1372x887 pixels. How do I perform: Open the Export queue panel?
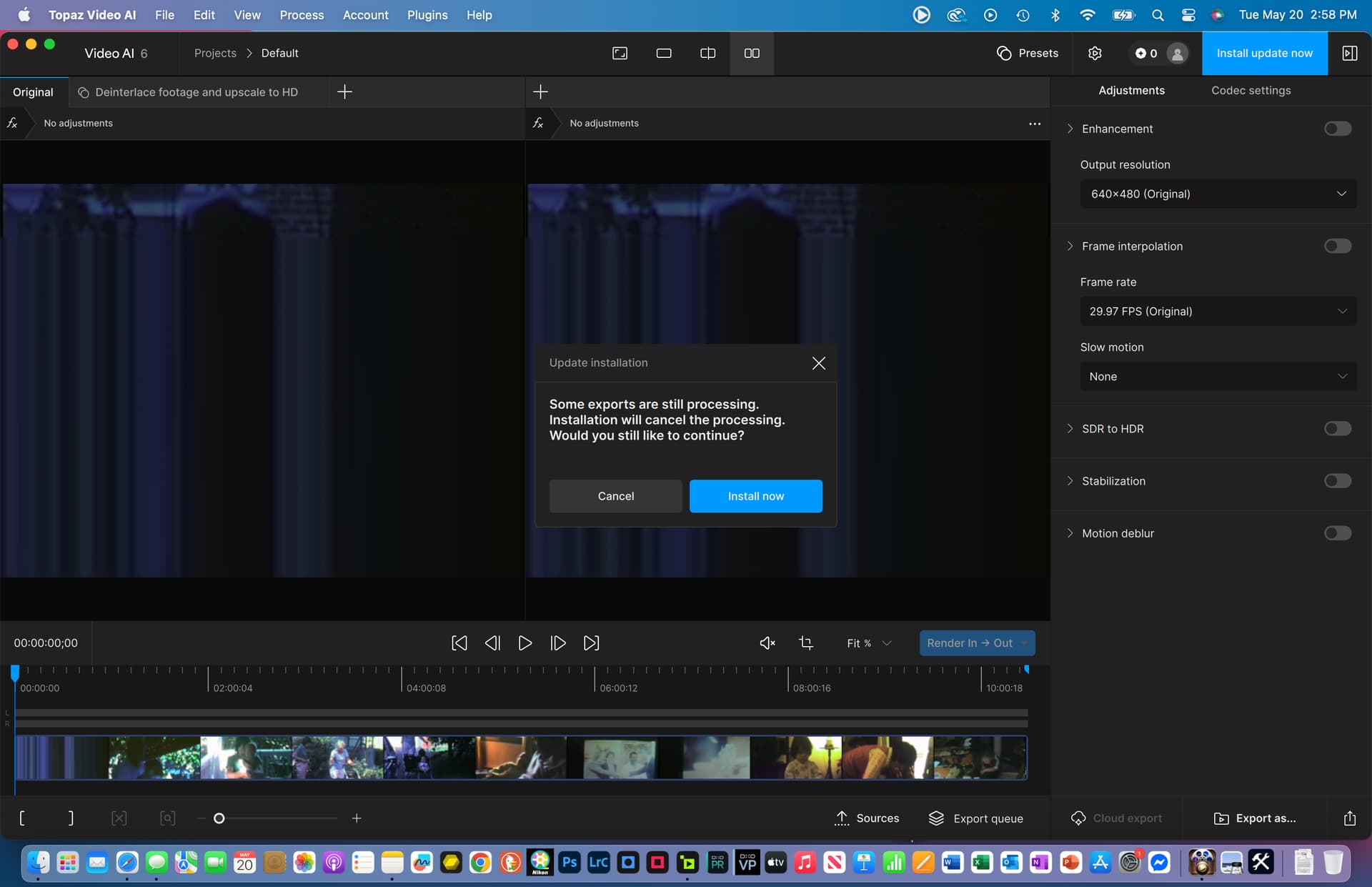975,818
